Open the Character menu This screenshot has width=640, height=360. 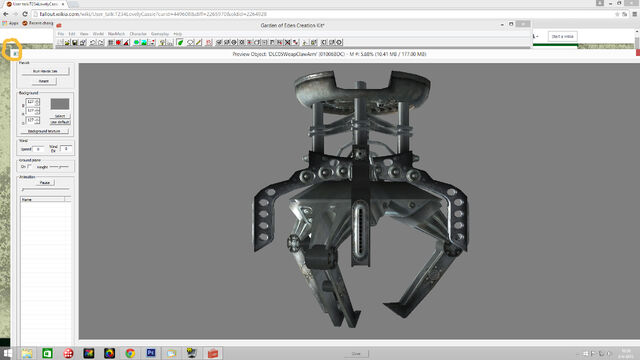pyautogui.click(x=138, y=34)
